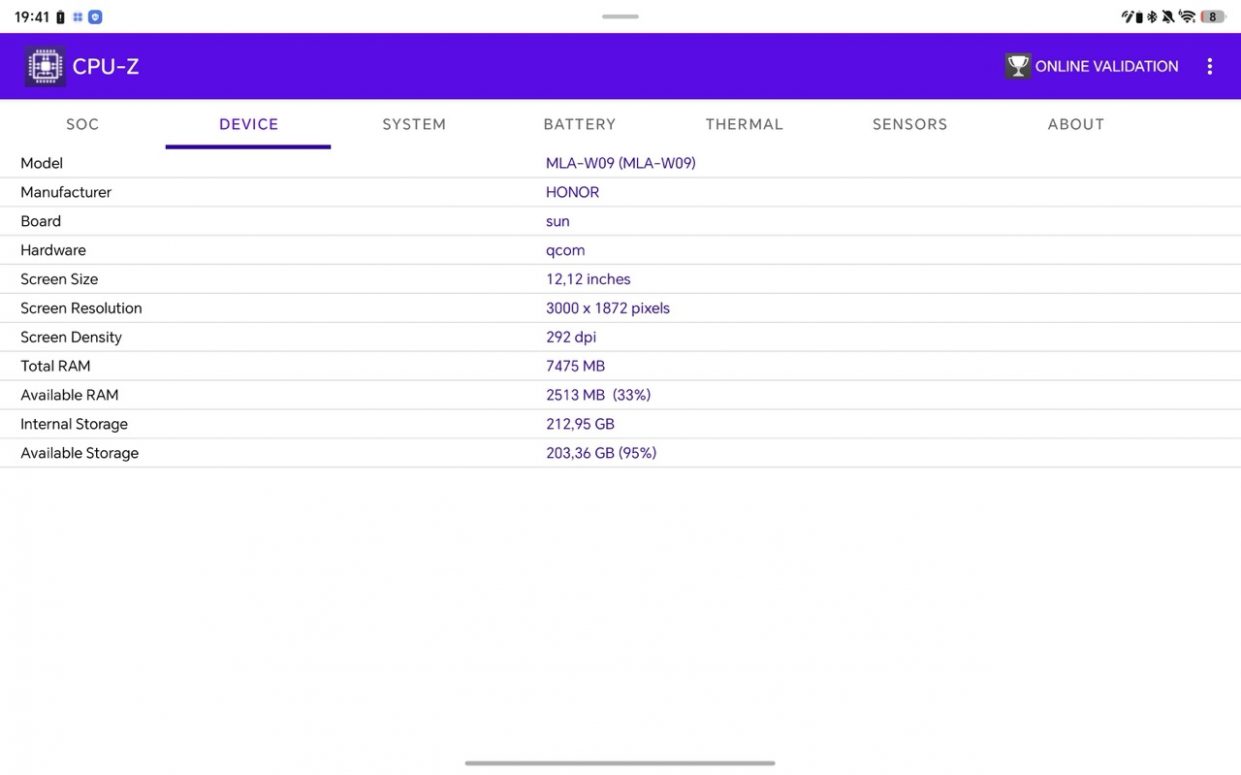Open the three-dot overflow menu
Image resolution: width=1241 pixels, height=775 pixels.
1209,66
